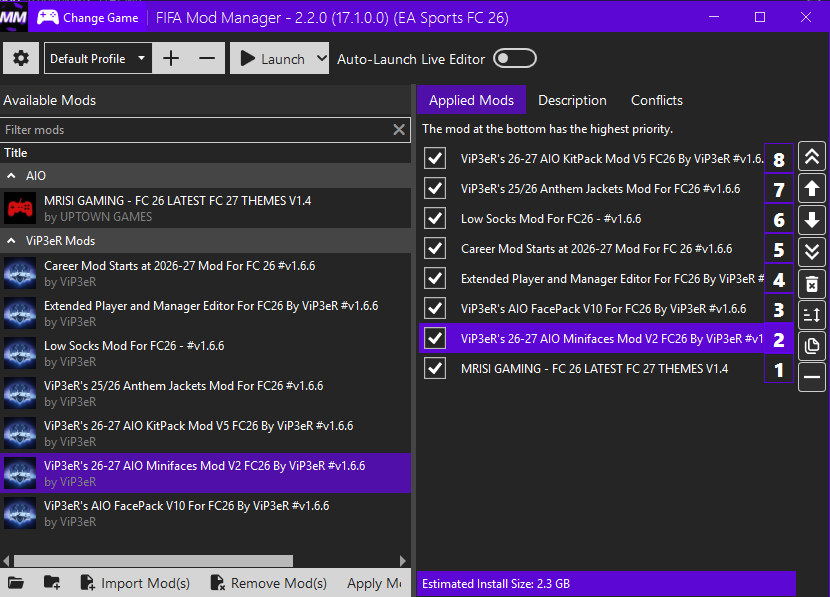The height and width of the screenshot is (597, 830).
Task: Collapse the AIO mods group
Action: tap(11, 176)
